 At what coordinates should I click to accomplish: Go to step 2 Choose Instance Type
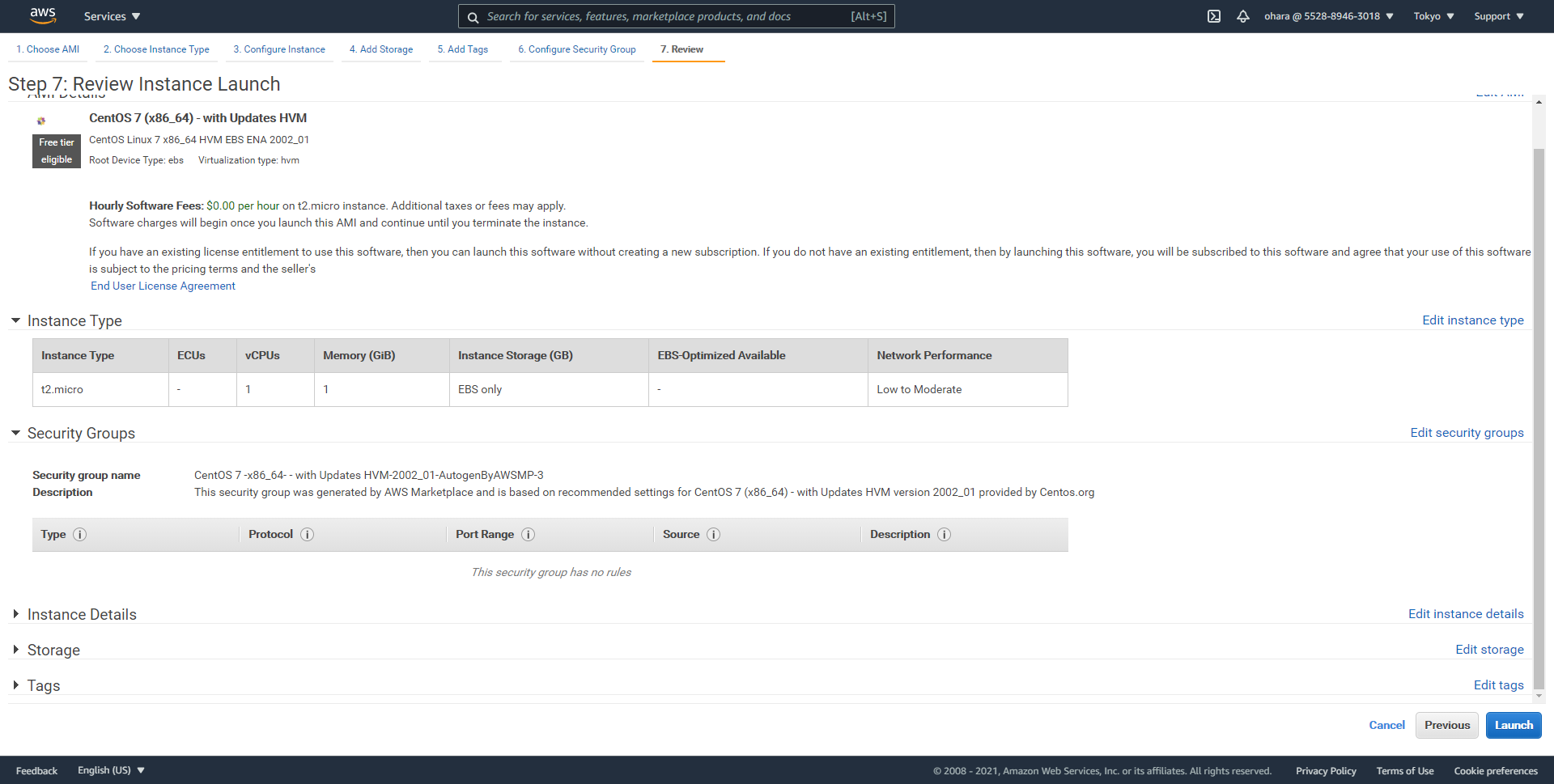156,49
